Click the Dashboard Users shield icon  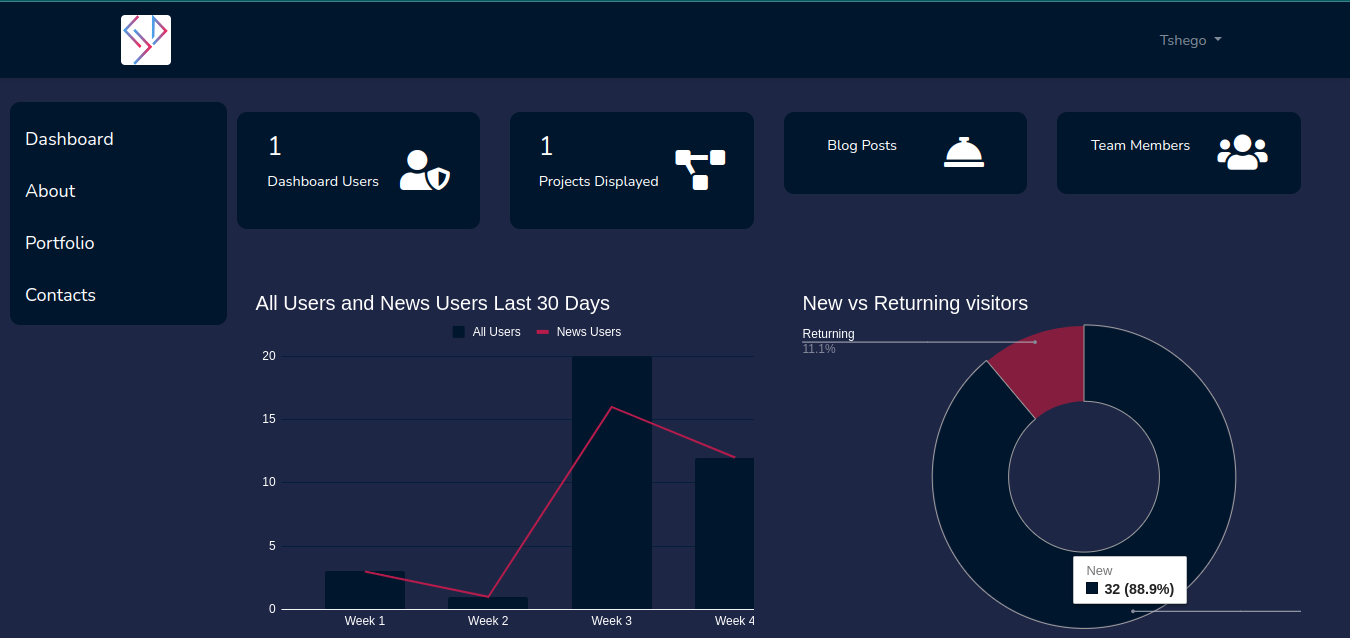pyautogui.click(x=424, y=170)
